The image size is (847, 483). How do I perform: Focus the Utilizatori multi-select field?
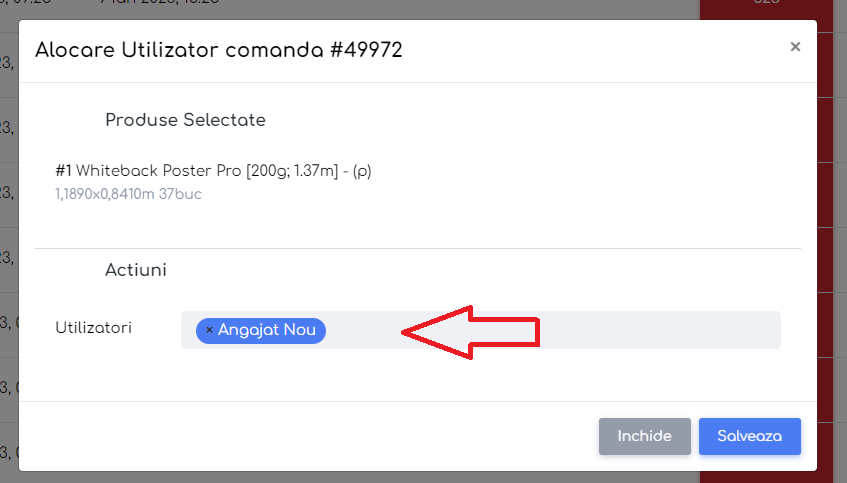[x=481, y=330]
